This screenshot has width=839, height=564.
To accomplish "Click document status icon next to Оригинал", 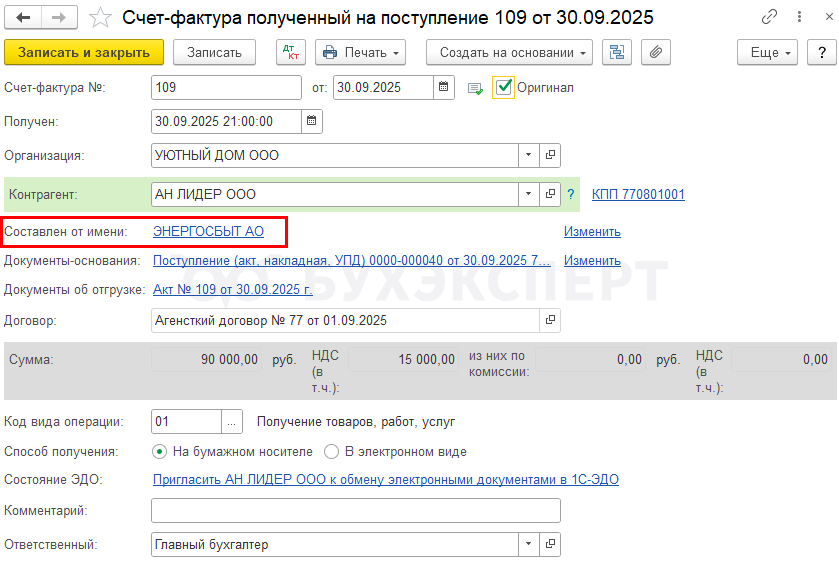I will click(x=475, y=88).
